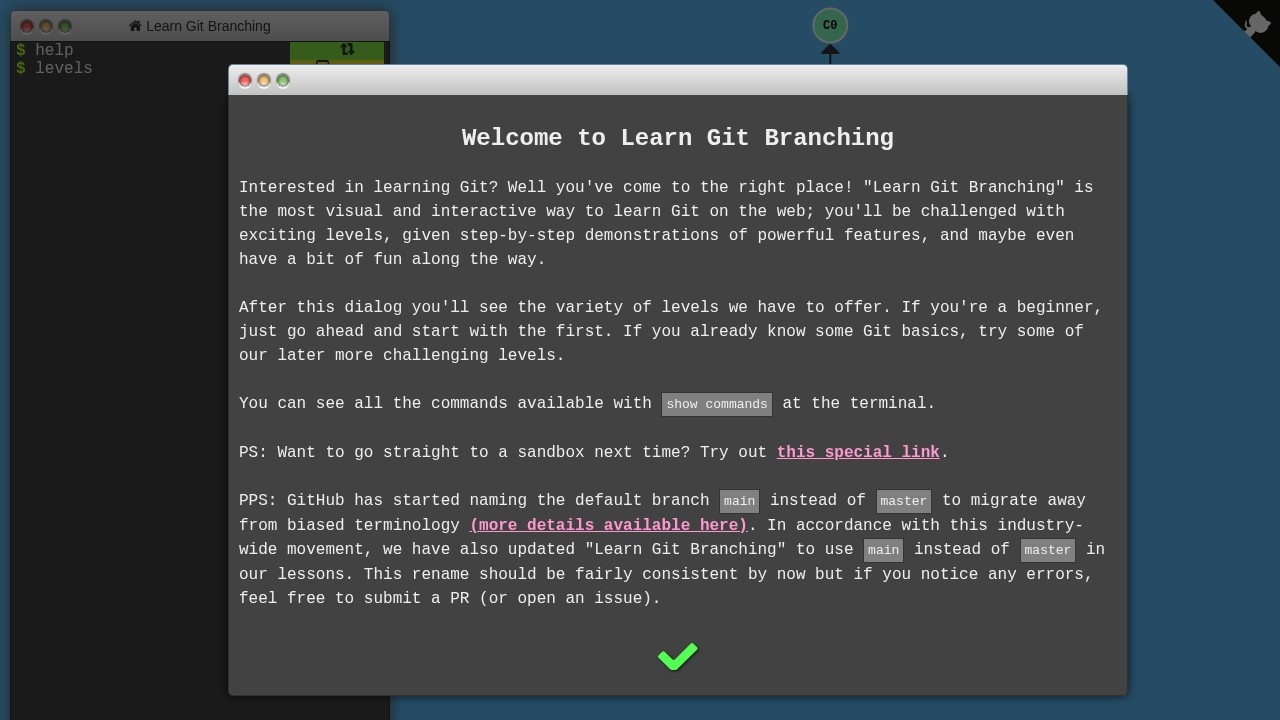Viewport: 1280px width, 720px height.
Task: Click the "Learn Git Branching" terminal title text
Action: (208, 26)
